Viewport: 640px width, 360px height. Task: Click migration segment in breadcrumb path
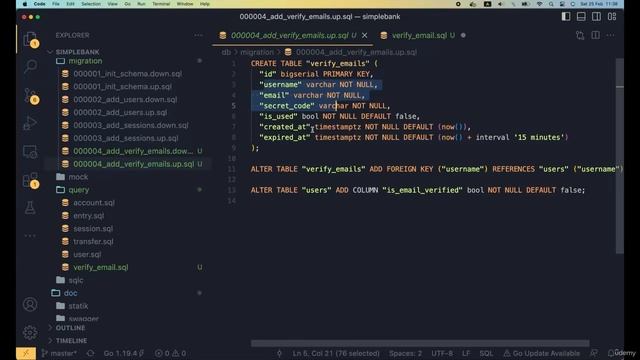(x=257, y=52)
